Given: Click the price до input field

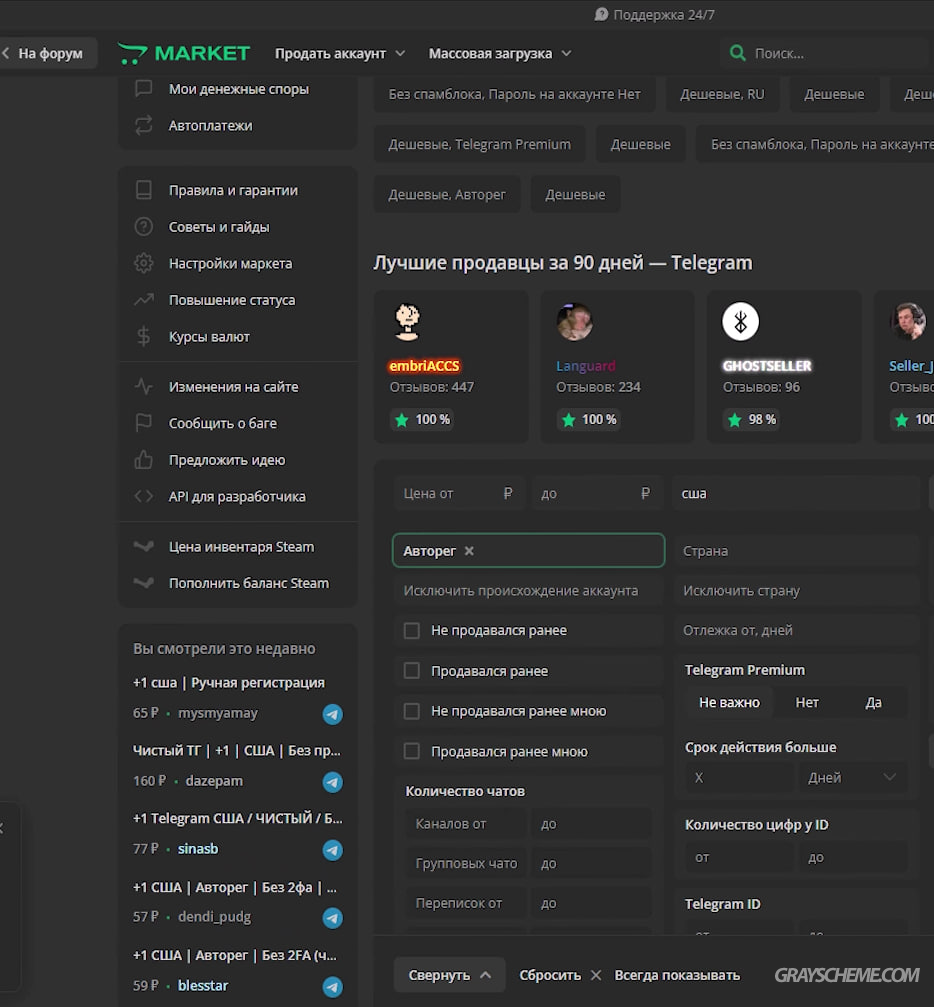Looking at the screenshot, I should (597, 493).
